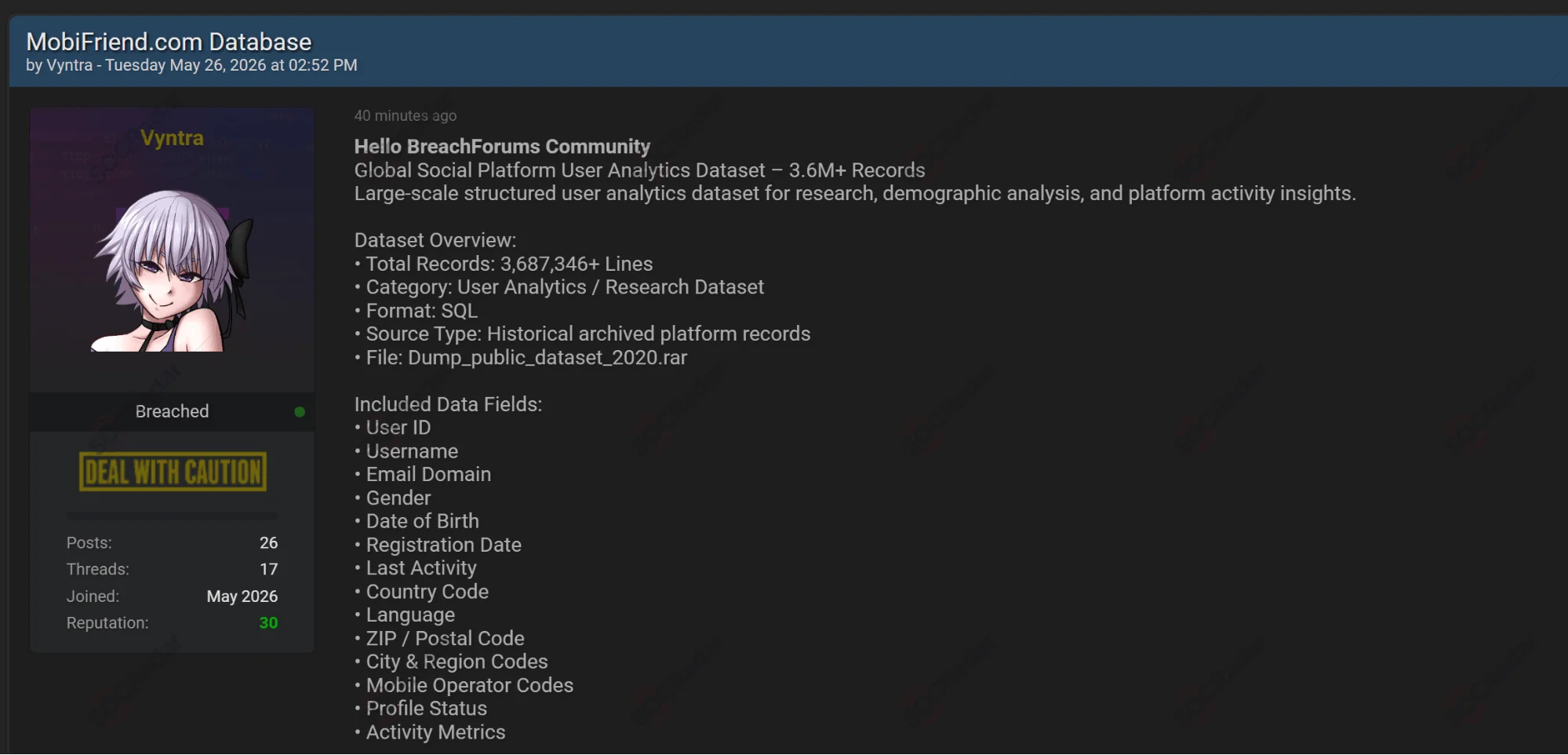Screen dimensions: 1568x755
Task: Click the Reputation value 30
Action: pyautogui.click(x=268, y=623)
